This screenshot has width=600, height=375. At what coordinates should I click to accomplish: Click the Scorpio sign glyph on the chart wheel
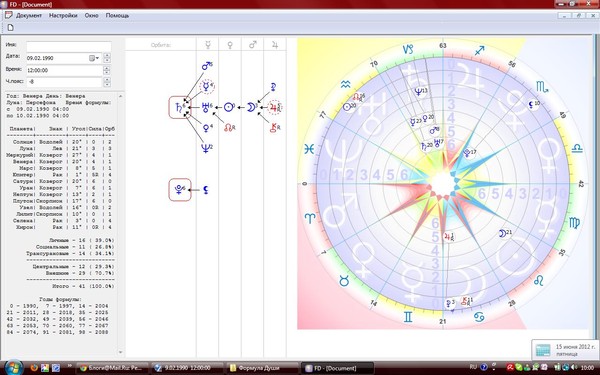(542, 87)
